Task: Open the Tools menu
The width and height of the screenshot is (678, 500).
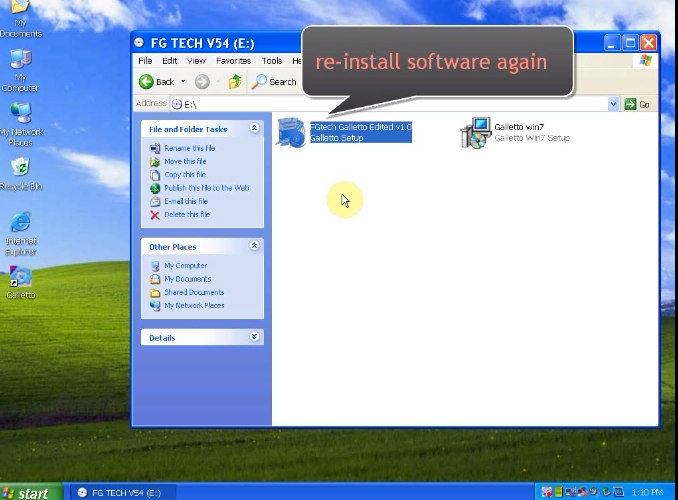Action: click(x=272, y=61)
